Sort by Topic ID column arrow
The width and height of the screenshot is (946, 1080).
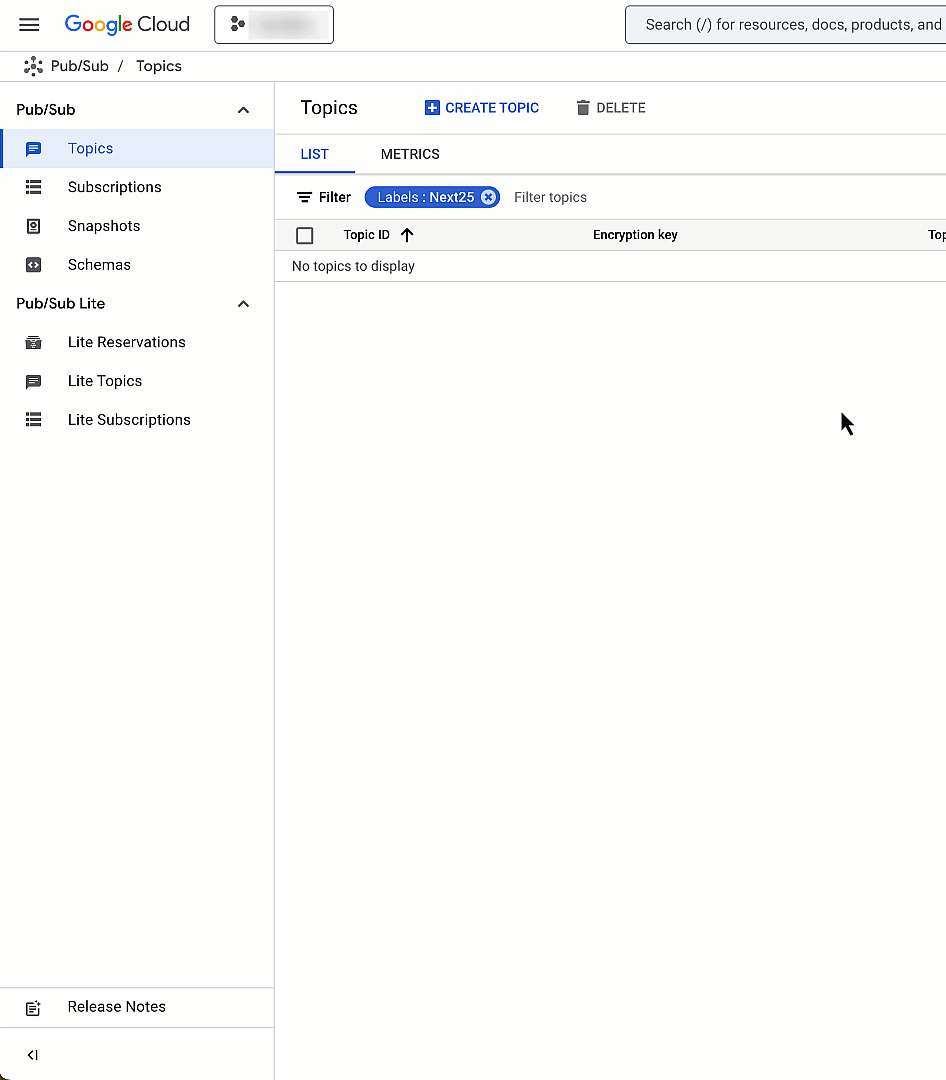pos(407,235)
